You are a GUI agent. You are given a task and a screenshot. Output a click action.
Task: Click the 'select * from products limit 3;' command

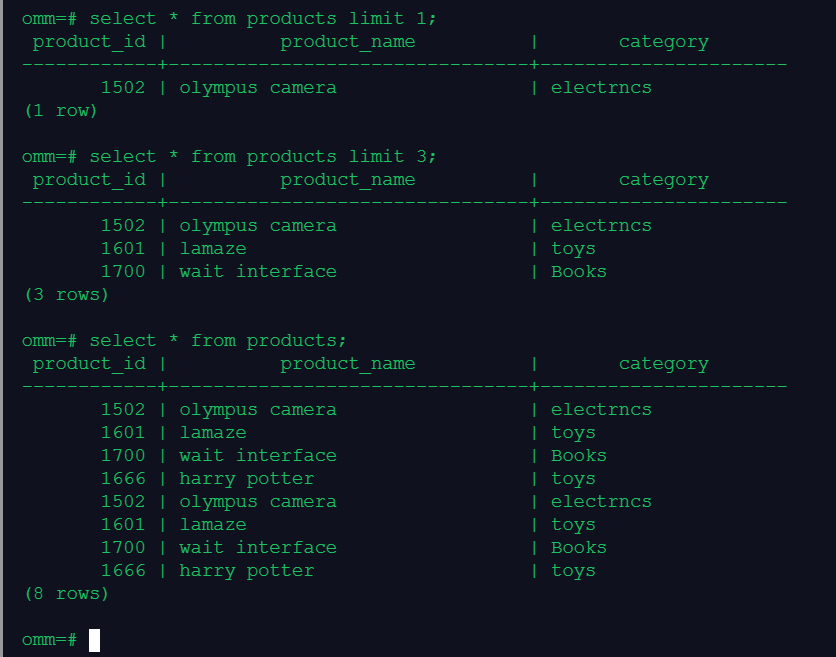point(263,157)
